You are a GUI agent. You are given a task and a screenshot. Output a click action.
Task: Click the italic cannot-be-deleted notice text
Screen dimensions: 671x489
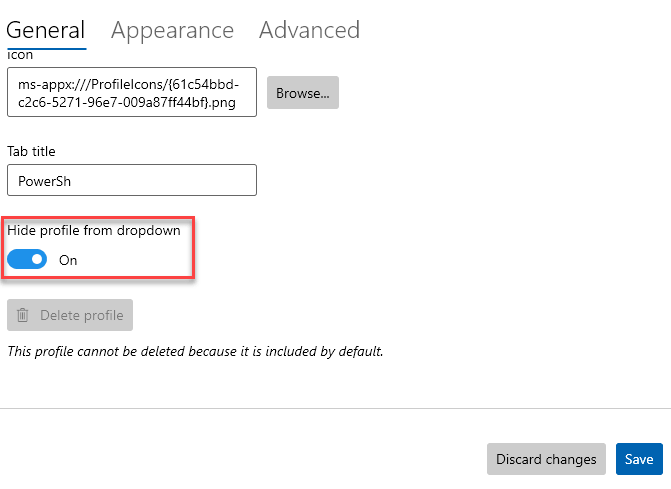[195, 351]
